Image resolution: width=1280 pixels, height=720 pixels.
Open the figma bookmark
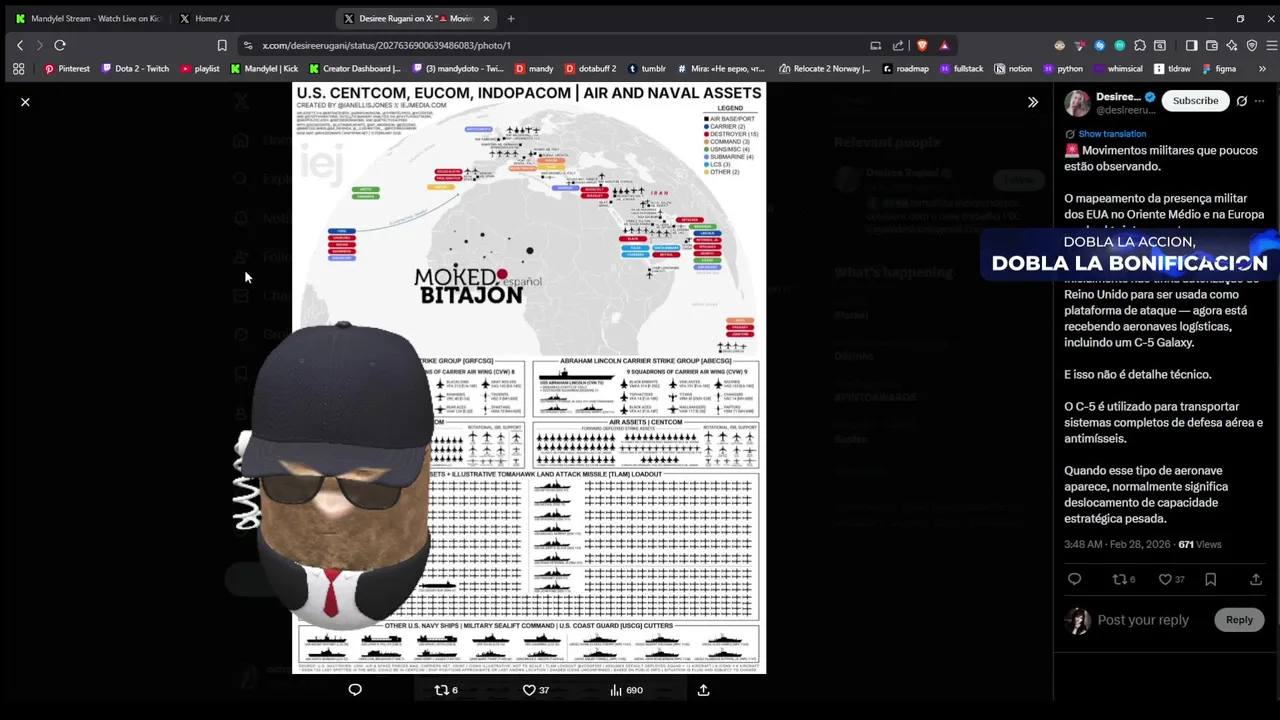click(x=1219, y=69)
